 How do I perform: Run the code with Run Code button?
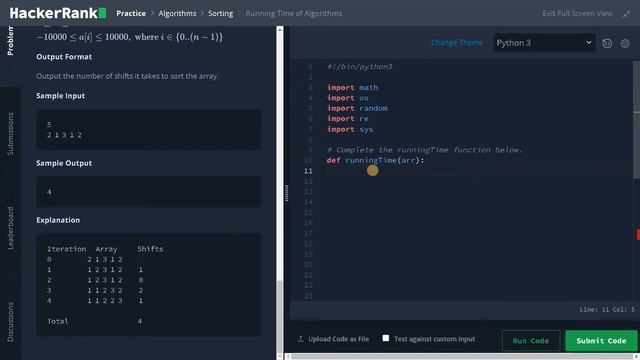pos(531,340)
